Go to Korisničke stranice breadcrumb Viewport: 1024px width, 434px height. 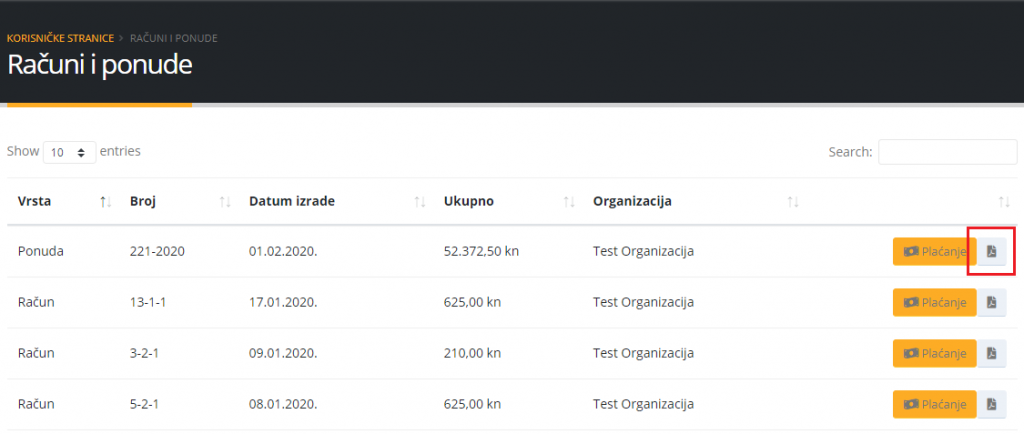[60, 38]
